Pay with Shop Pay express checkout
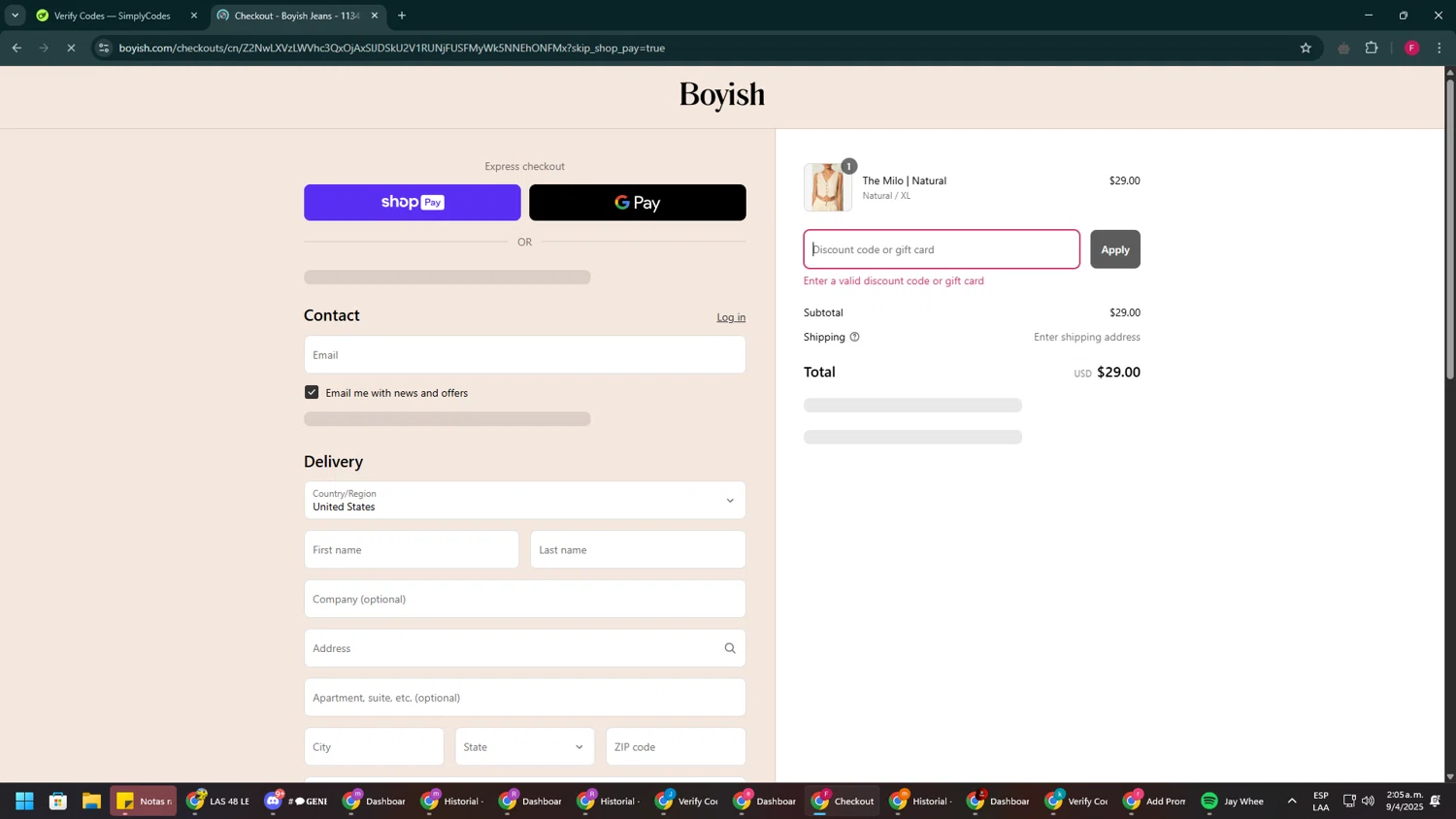Image resolution: width=1456 pixels, height=819 pixels. (x=413, y=203)
